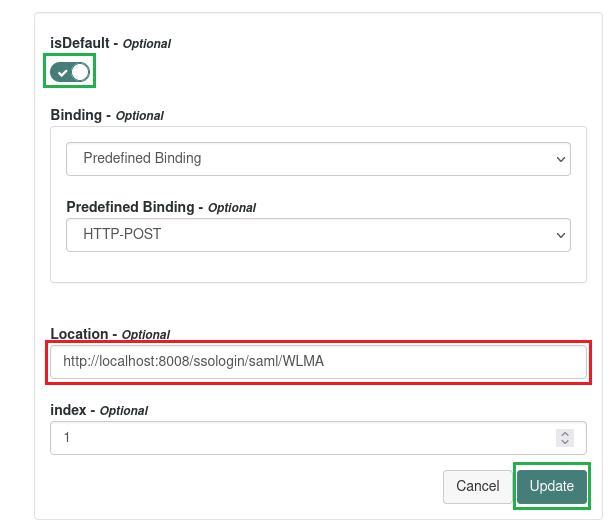Open the HTTP-POST predefined binding dropdown

(x=318, y=235)
